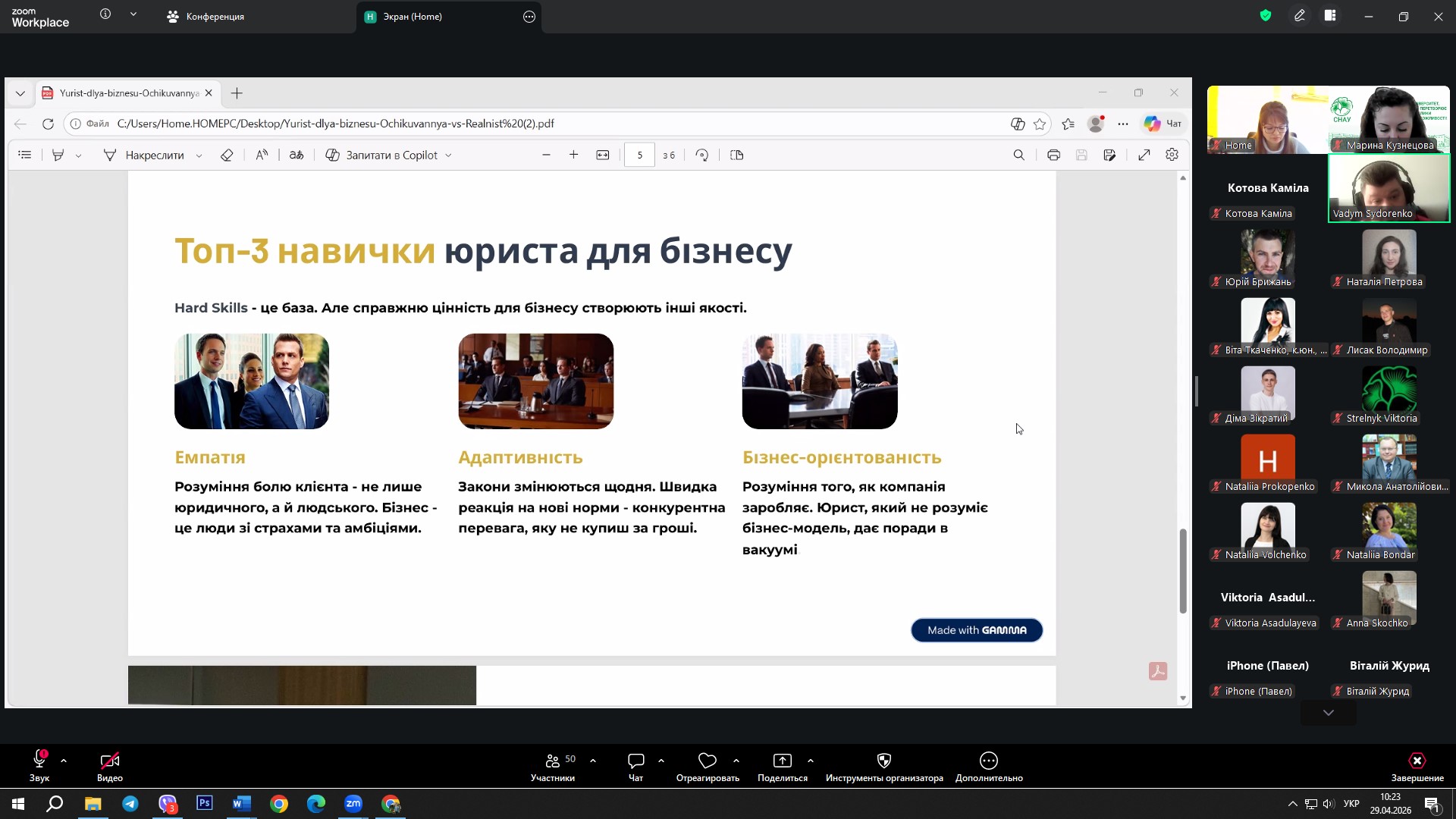Expand audio options arrow beside Звук
This screenshot has height=819, width=1456.
click(x=64, y=760)
